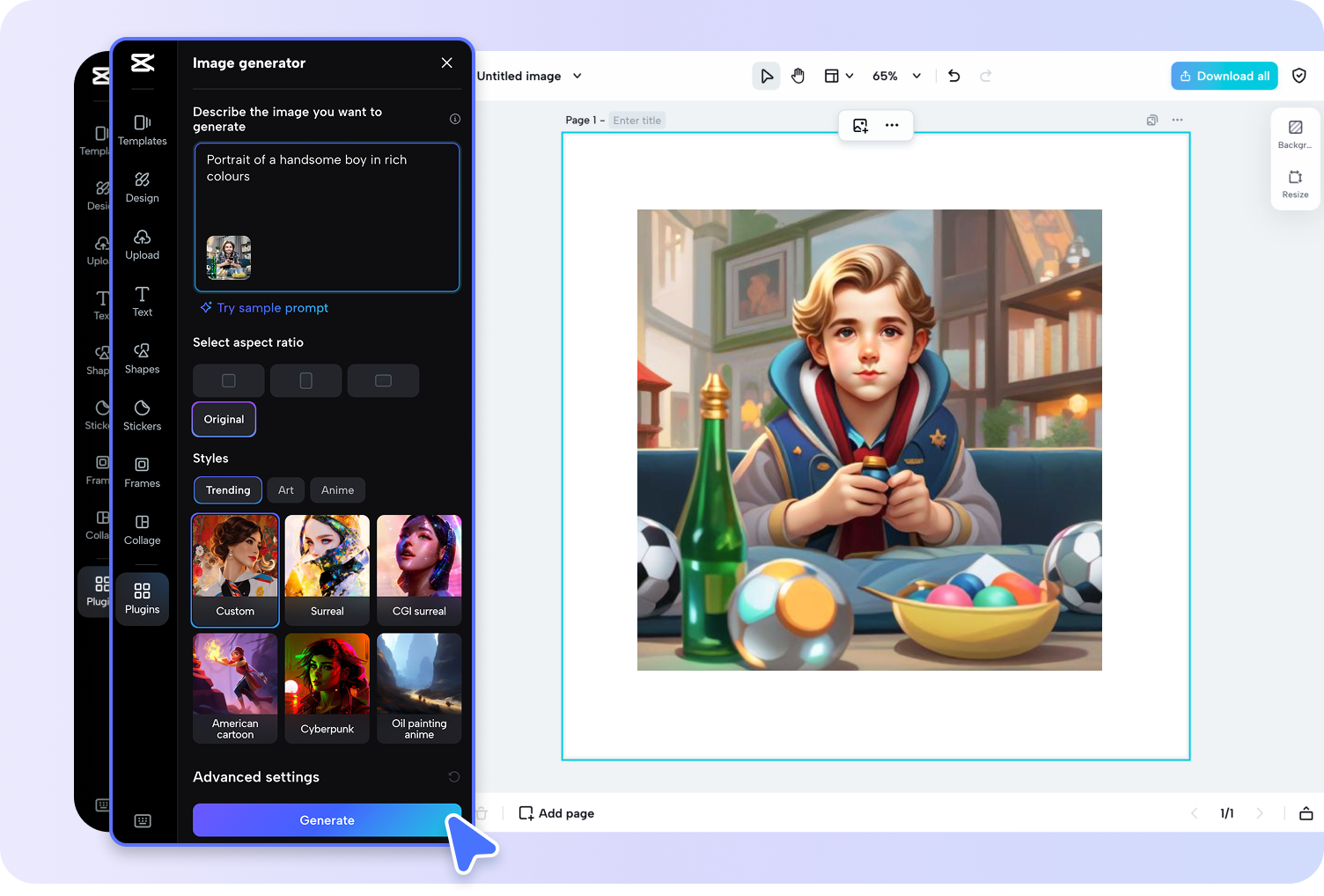Click the duplicate page icon
Viewport: 1324px width, 896px height.
tap(1152, 120)
